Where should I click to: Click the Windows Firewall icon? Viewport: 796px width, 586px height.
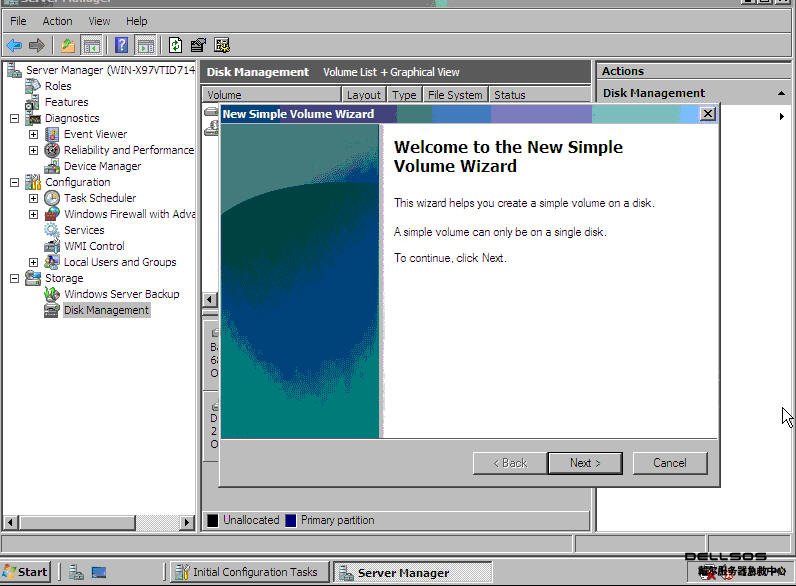[52, 214]
